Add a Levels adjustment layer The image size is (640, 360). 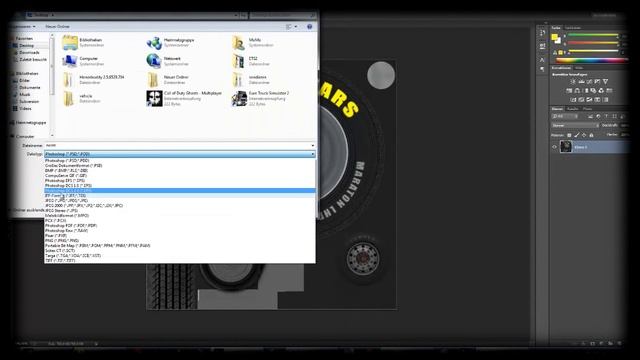(581, 82)
